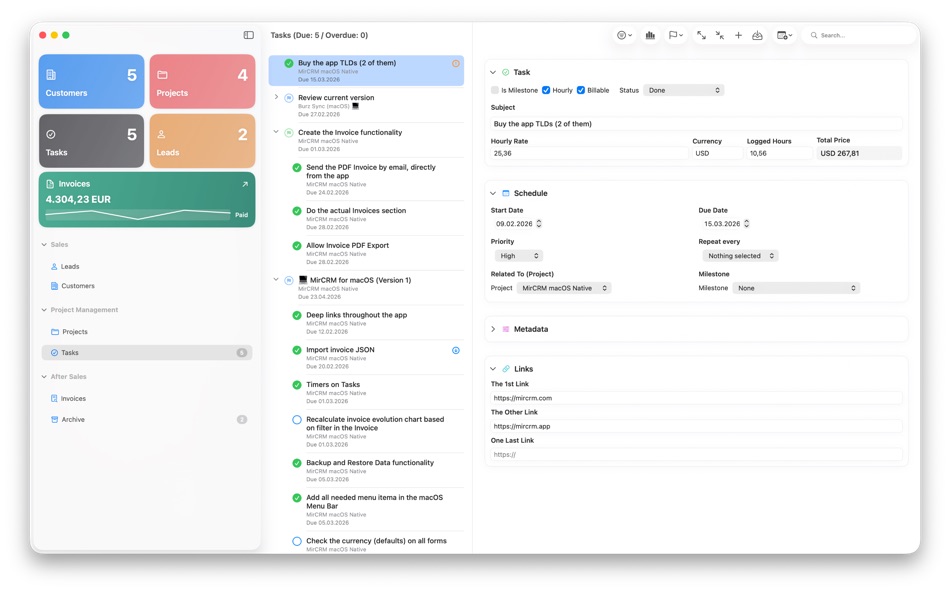The height and width of the screenshot is (594, 950).
Task: Open the Tasks gray card
Action: (91, 141)
